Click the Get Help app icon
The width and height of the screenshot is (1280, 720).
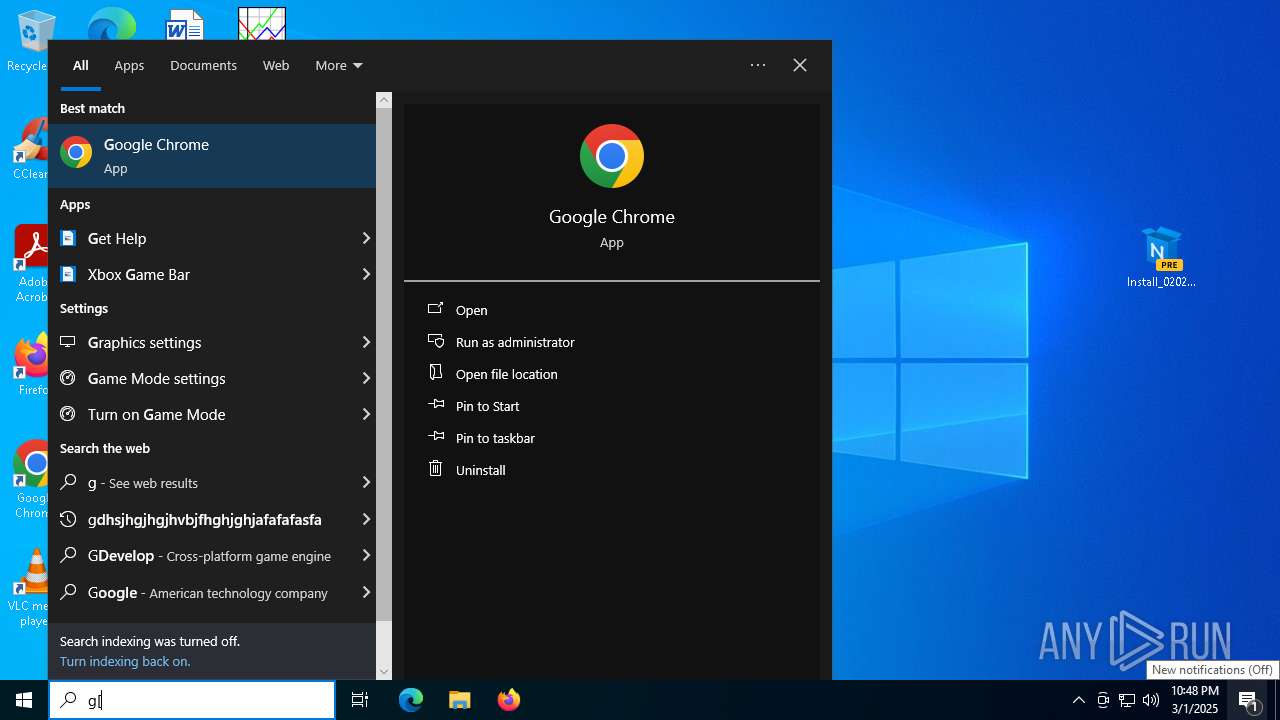[x=68, y=238]
